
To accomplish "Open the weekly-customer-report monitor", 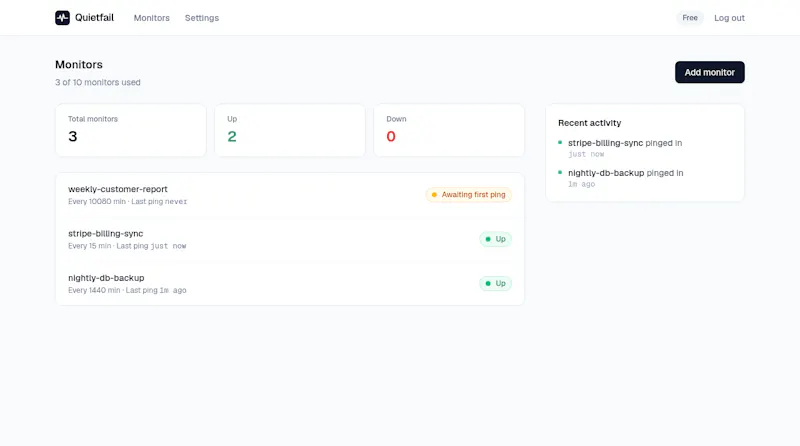I will (x=290, y=195).
